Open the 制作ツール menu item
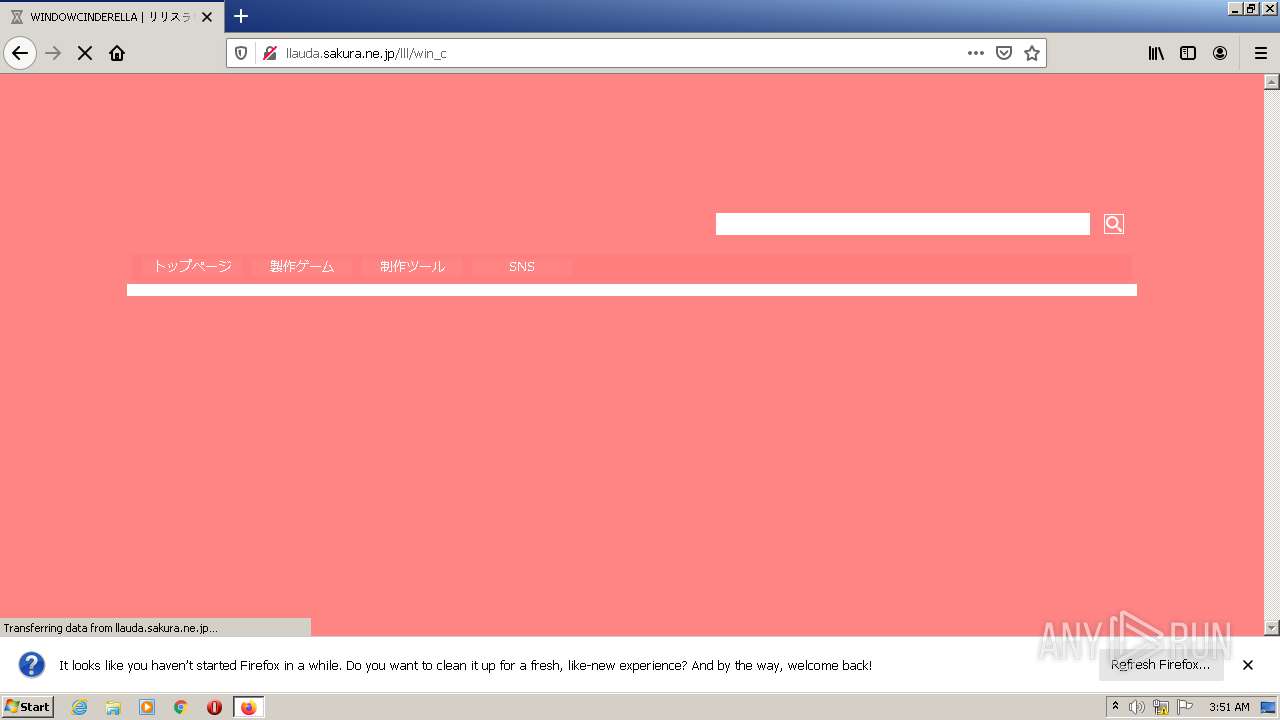The height and width of the screenshot is (720, 1280). point(412,266)
